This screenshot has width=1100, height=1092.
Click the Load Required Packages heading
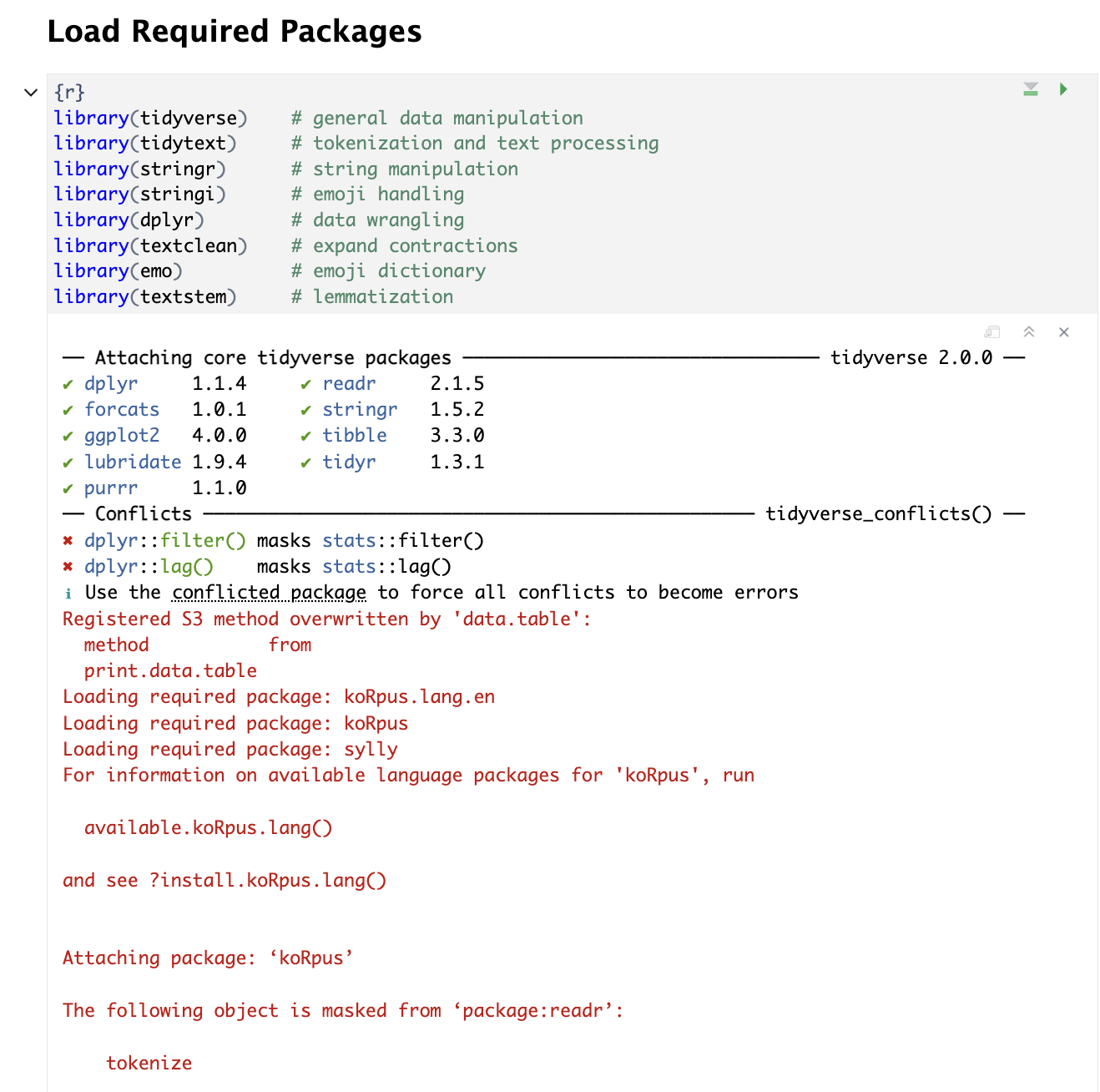(235, 32)
